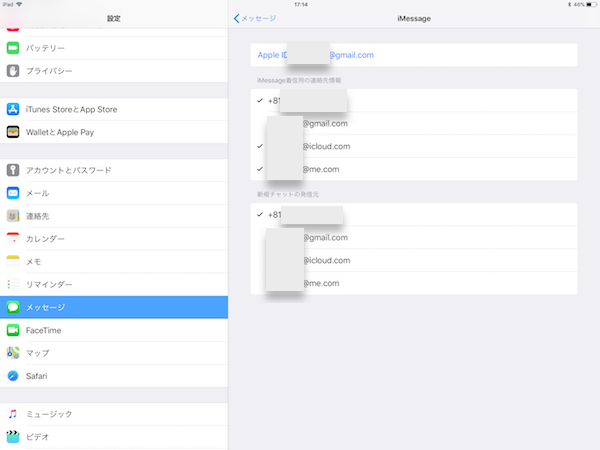600x450 pixels.
Task: Open iTunes StoreとApp Store settings
Action: (114, 109)
